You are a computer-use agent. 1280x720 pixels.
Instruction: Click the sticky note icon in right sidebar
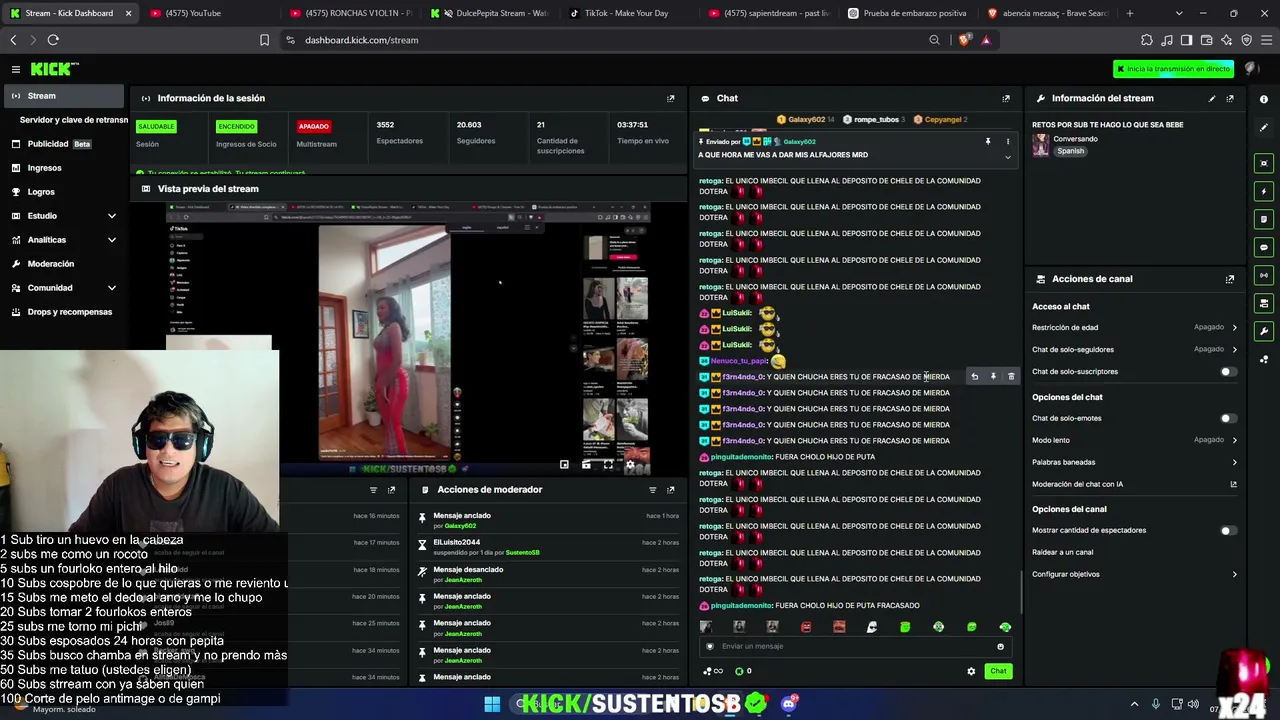(x=1264, y=219)
